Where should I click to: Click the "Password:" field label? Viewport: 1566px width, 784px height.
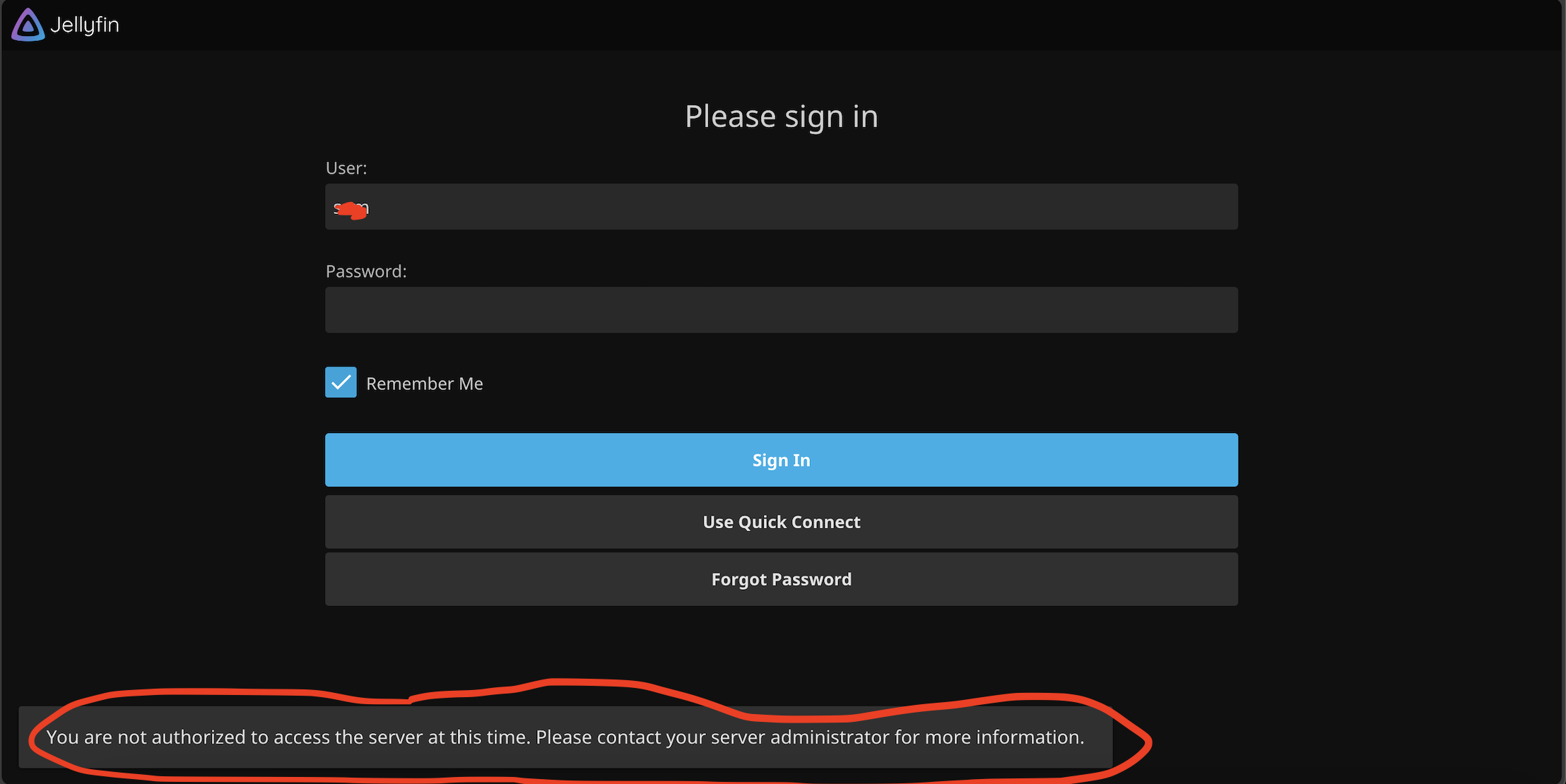point(365,271)
